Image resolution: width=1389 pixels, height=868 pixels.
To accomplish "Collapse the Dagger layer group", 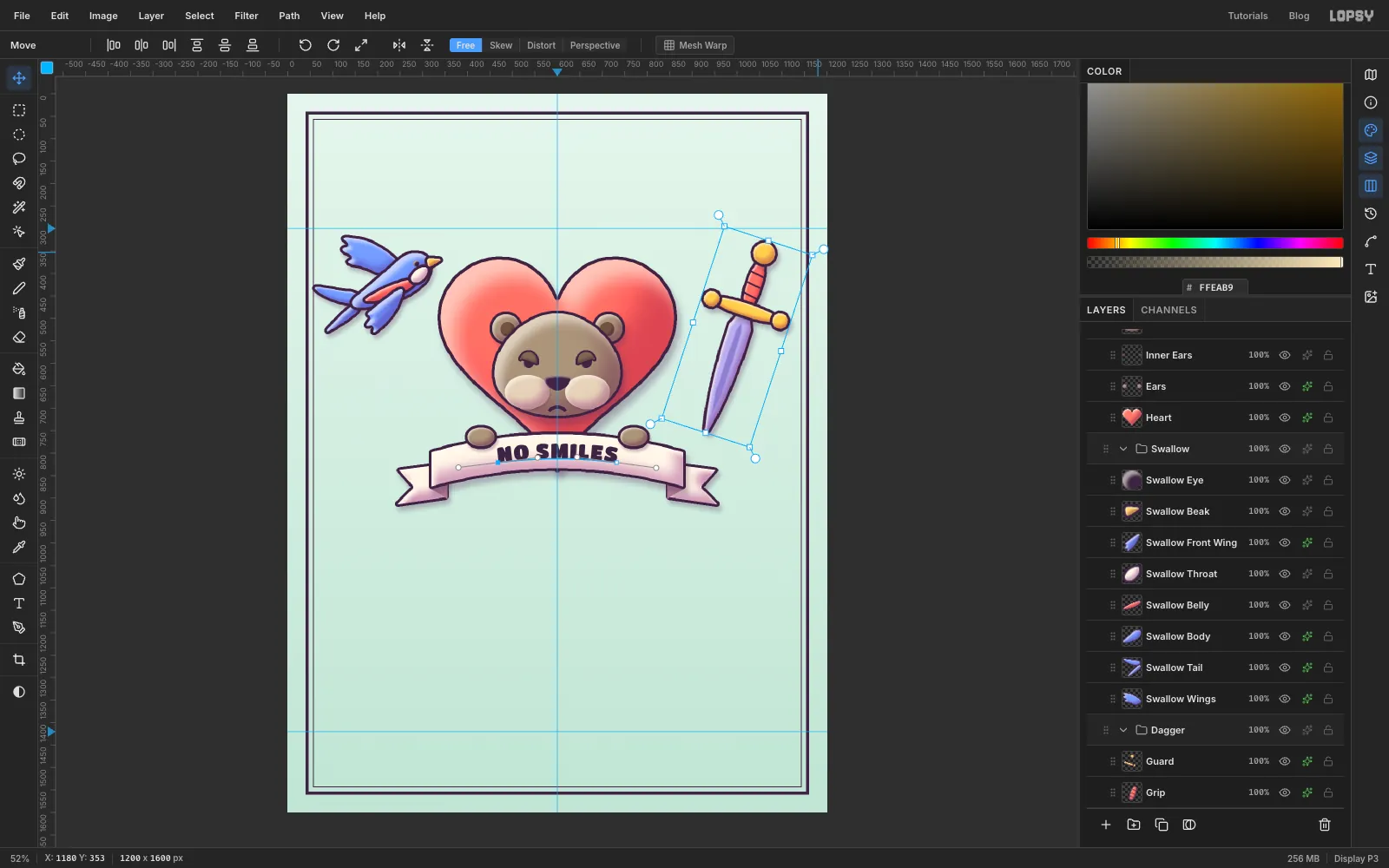I will click(x=1123, y=730).
